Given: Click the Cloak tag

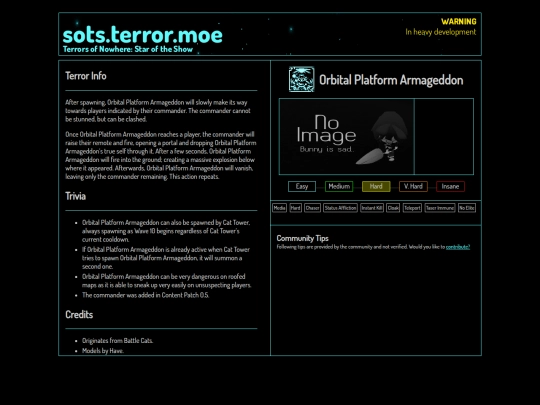Looking at the screenshot, I should click(393, 208).
